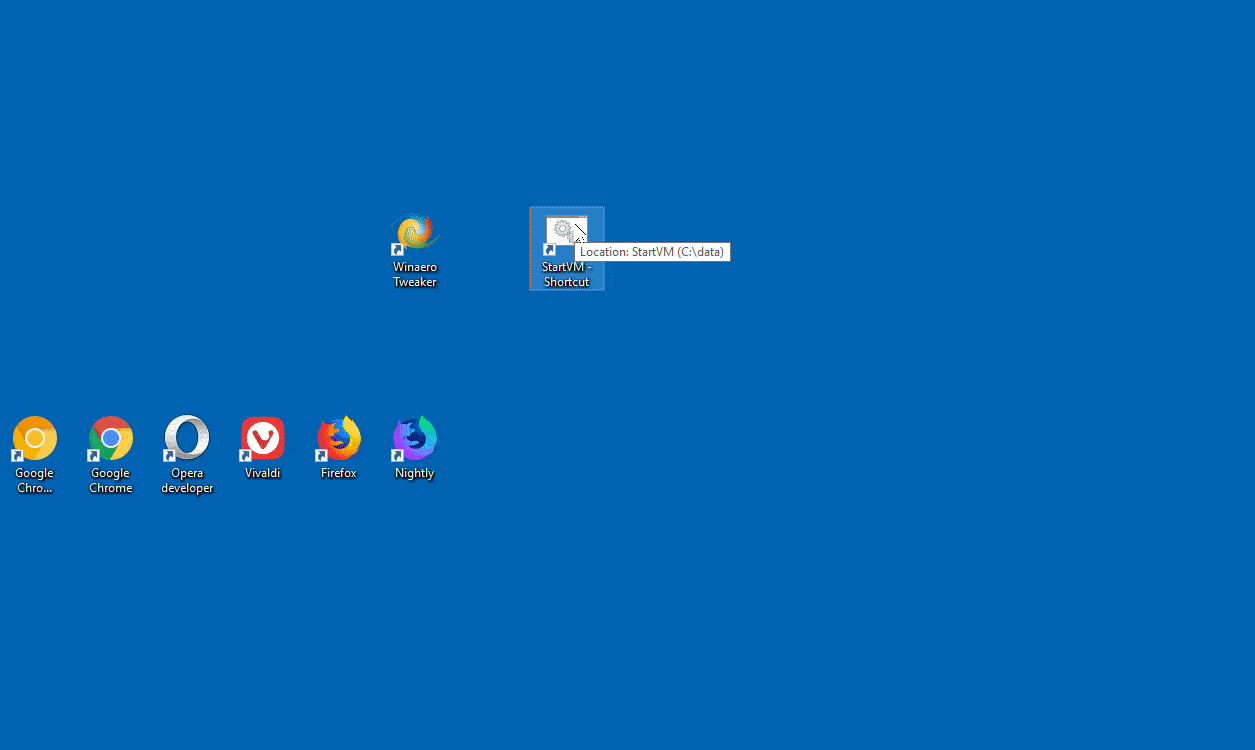Viewport: 1255px width, 750px height.
Task: Click the "Firefox" text label
Action: 339,473
